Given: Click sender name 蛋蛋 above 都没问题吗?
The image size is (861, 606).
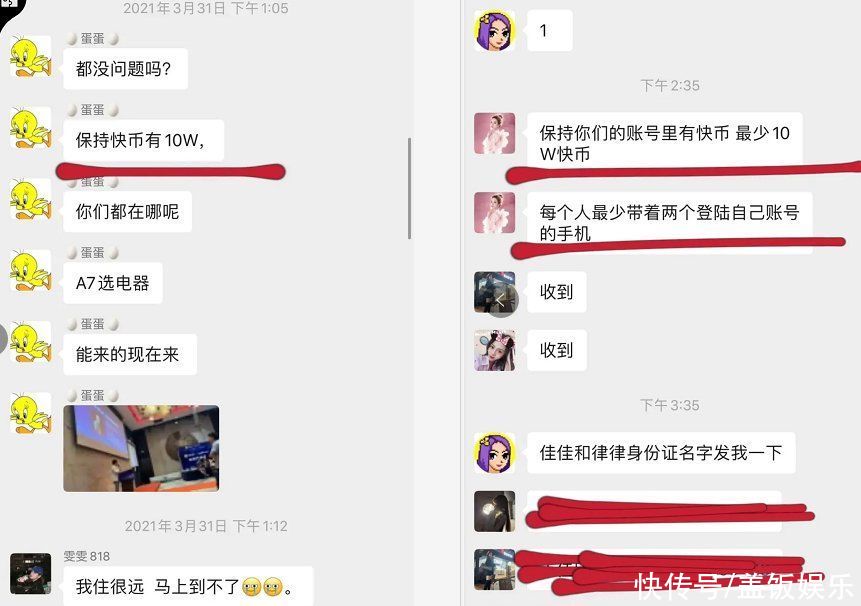Looking at the screenshot, I should coord(92,38).
